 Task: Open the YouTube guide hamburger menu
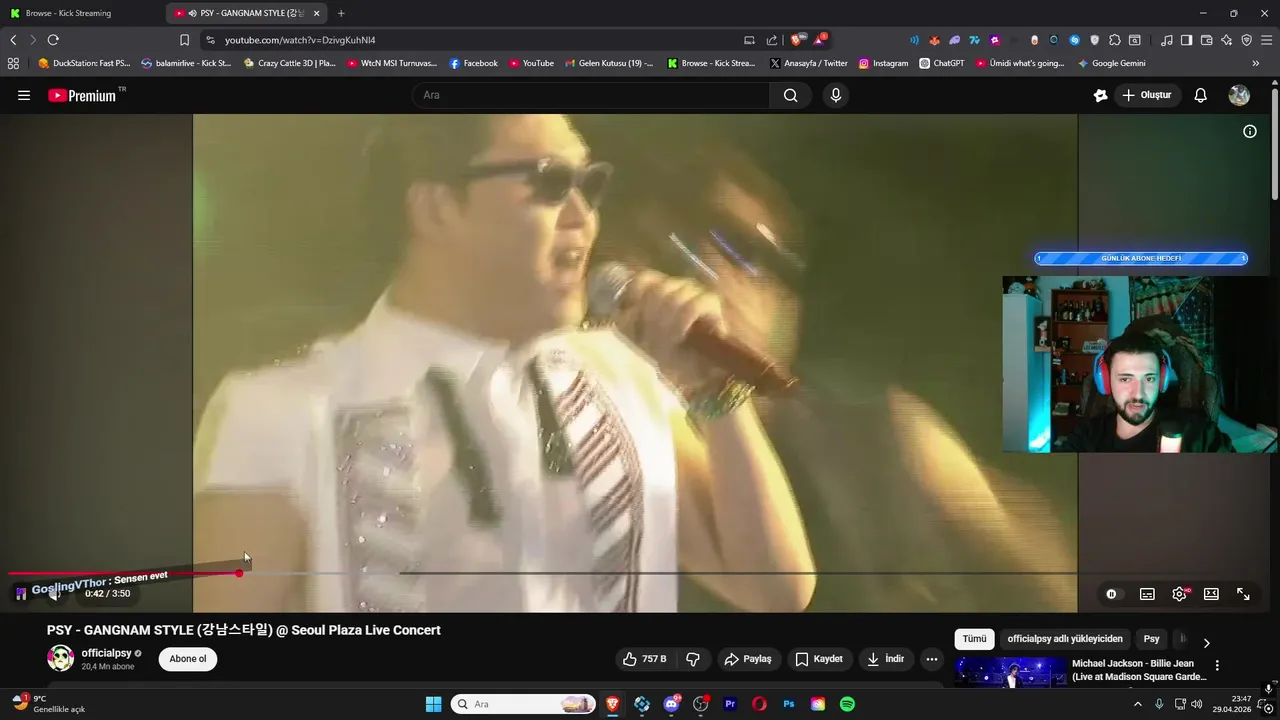click(x=24, y=95)
